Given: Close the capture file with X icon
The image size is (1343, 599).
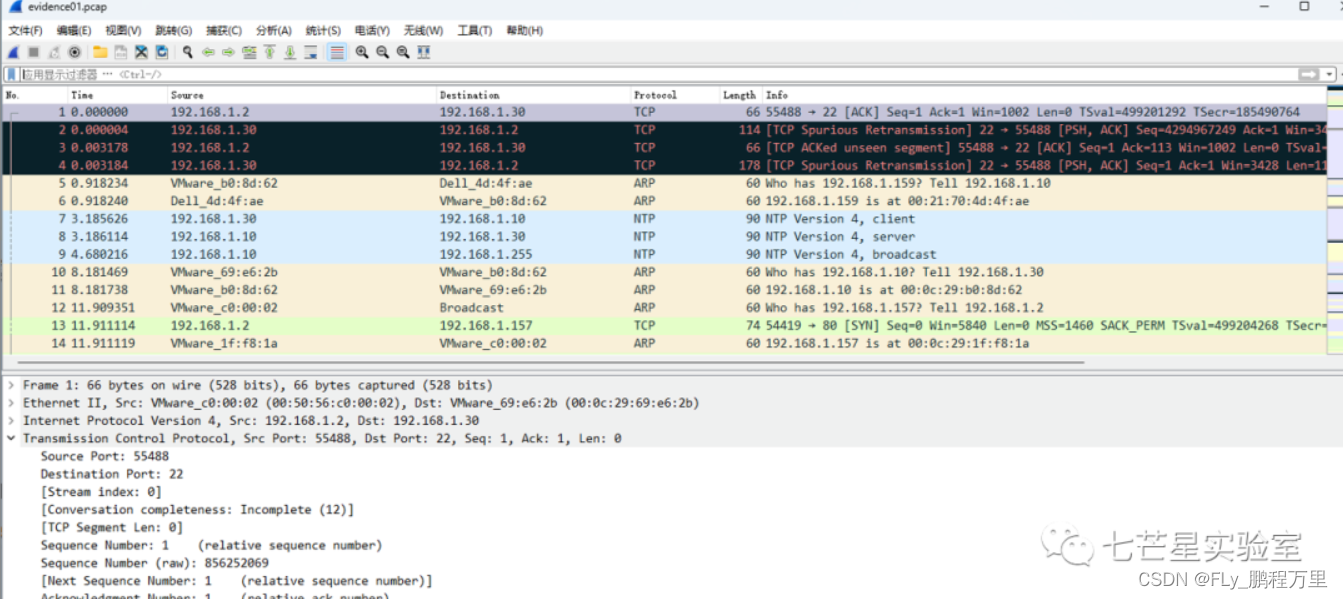Looking at the screenshot, I should [x=141, y=52].
